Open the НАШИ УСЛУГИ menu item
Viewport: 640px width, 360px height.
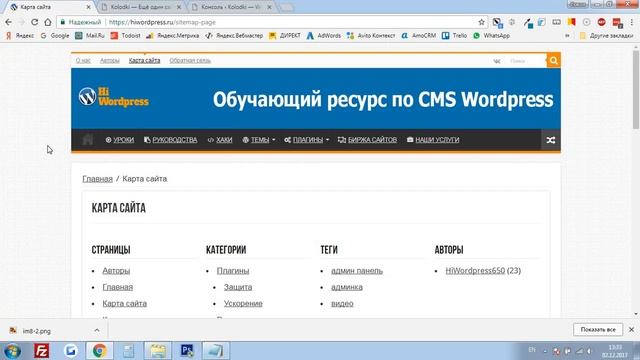[433, 140]
